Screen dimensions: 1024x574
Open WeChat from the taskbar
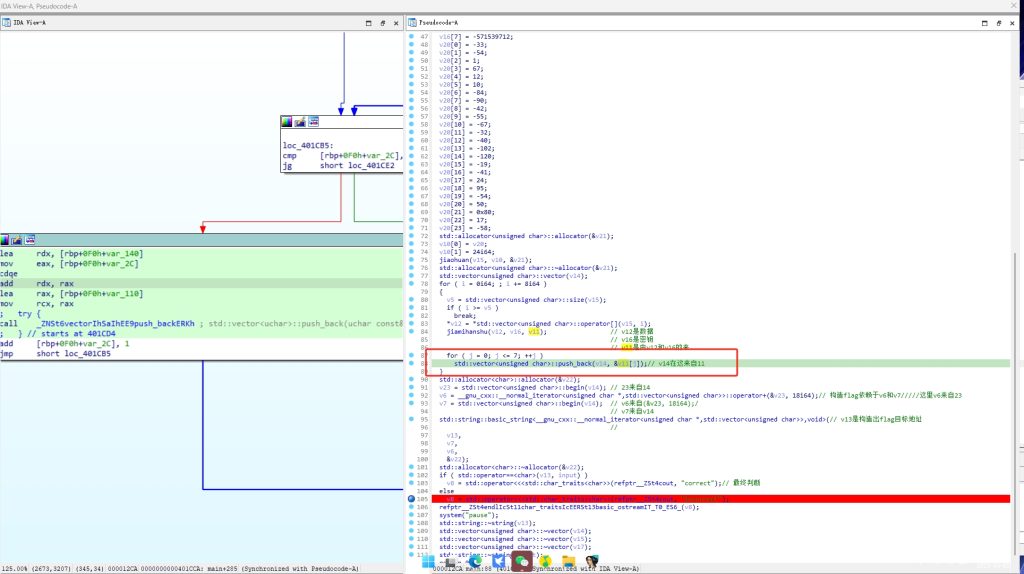pos(521,562)
